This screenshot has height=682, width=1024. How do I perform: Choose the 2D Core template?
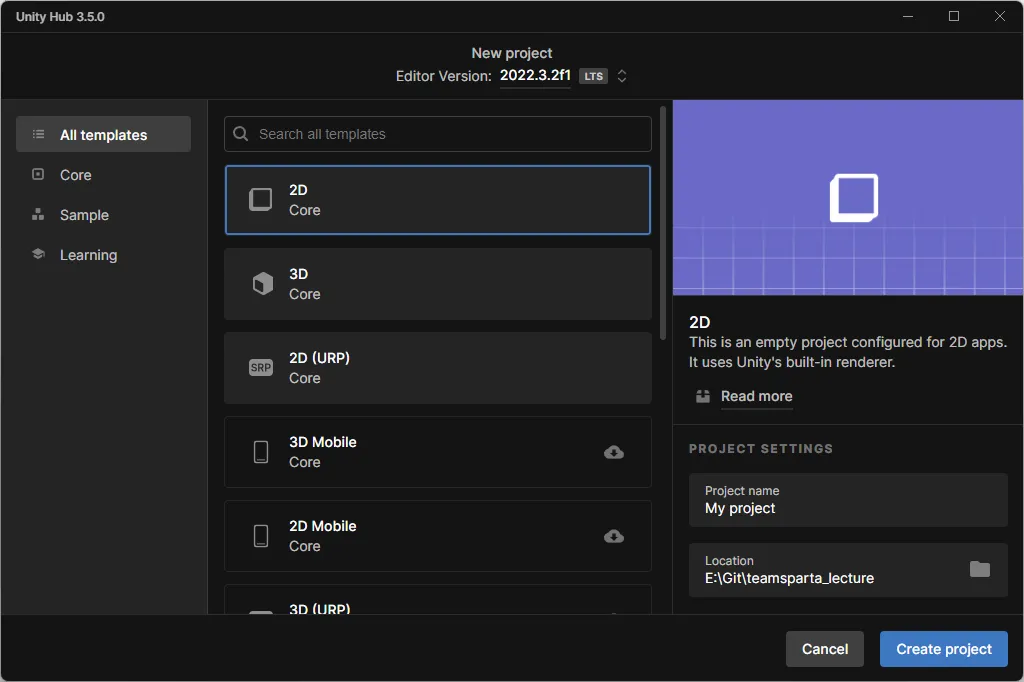[438, 200]
